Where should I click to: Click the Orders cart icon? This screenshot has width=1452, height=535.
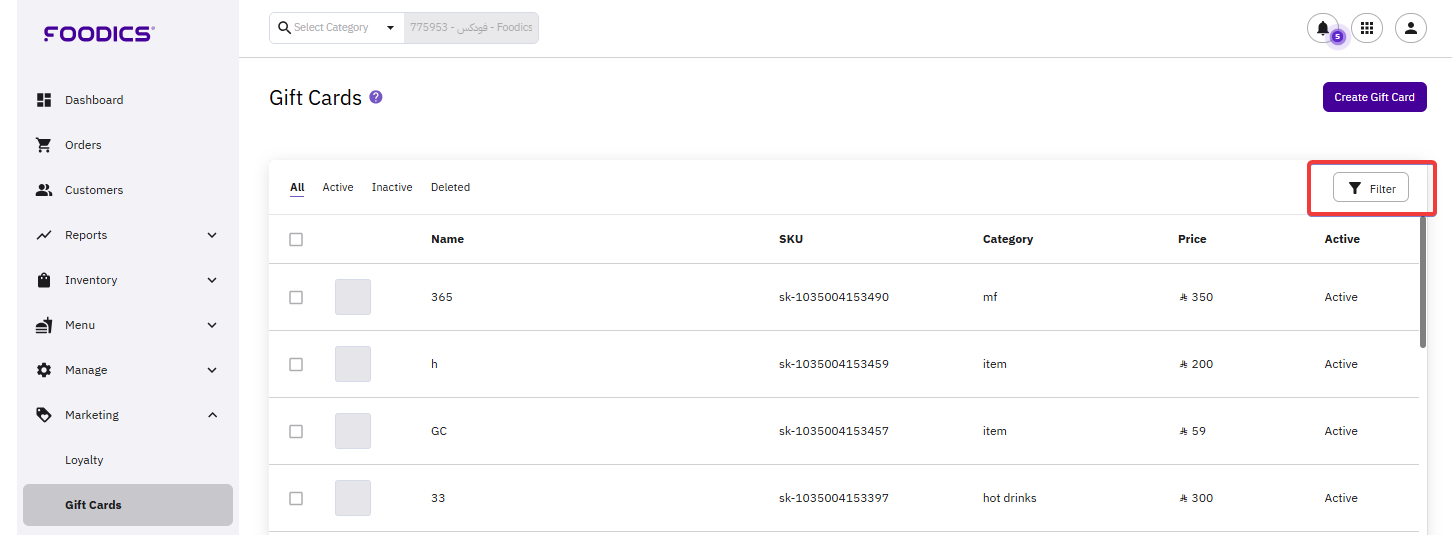pos(44,145)
